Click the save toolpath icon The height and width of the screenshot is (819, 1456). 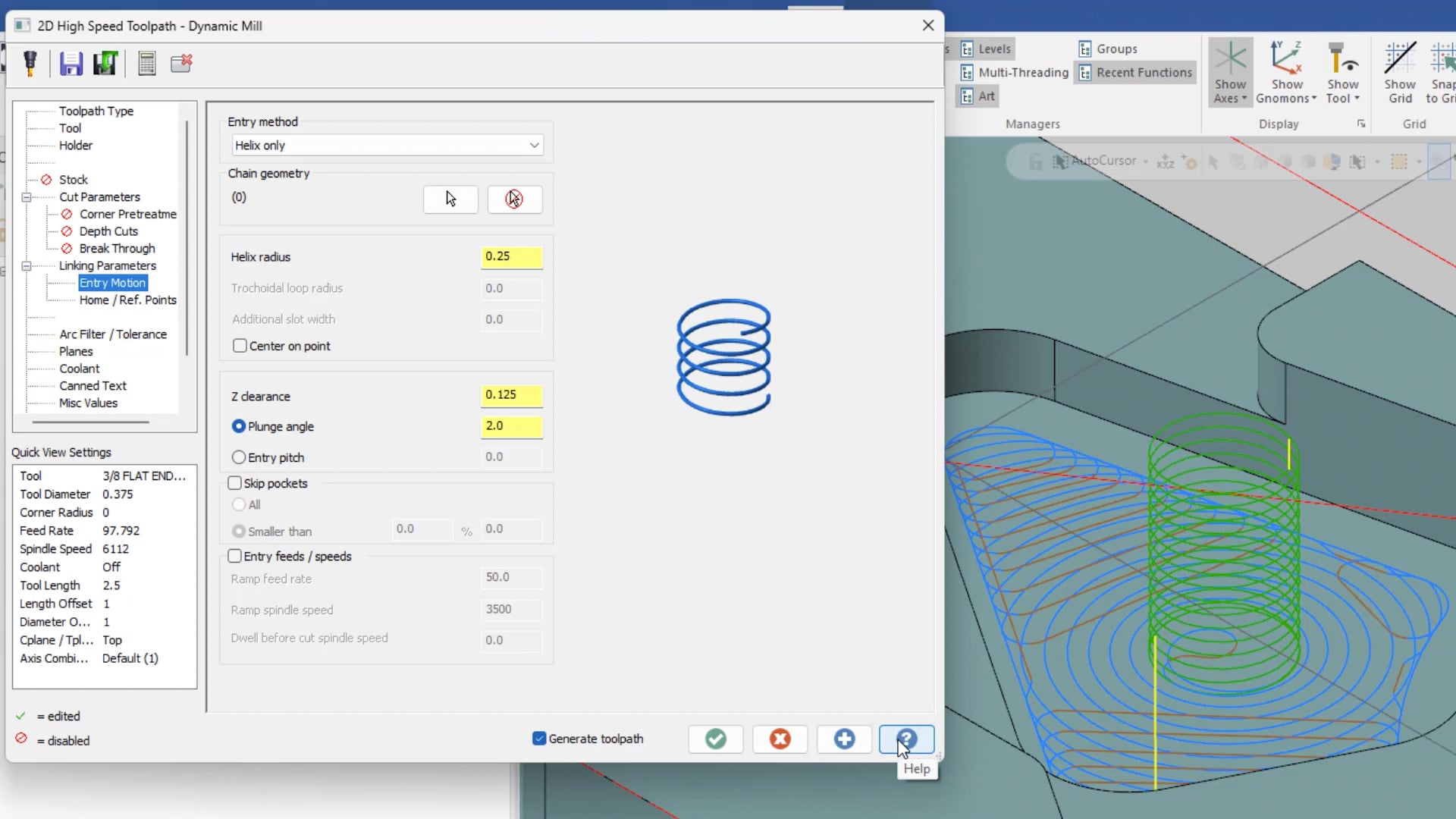coord(70,64)
